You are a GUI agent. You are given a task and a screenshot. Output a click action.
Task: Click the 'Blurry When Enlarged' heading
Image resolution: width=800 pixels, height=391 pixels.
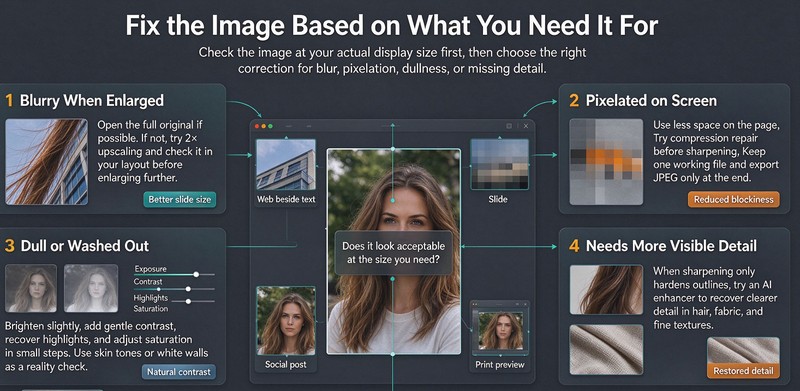(x=92, y=101)
